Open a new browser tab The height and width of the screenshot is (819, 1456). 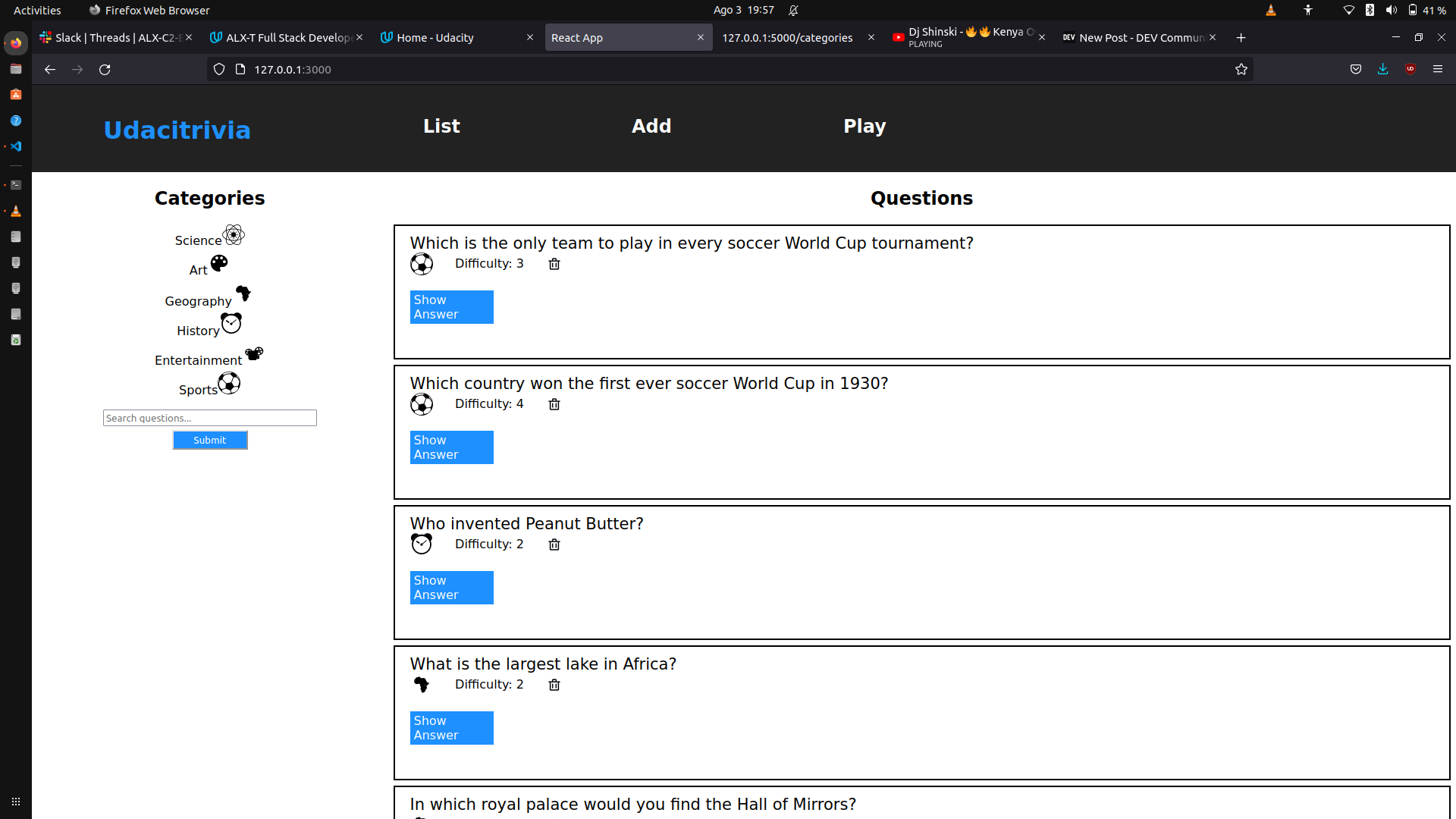[1241, 37]
